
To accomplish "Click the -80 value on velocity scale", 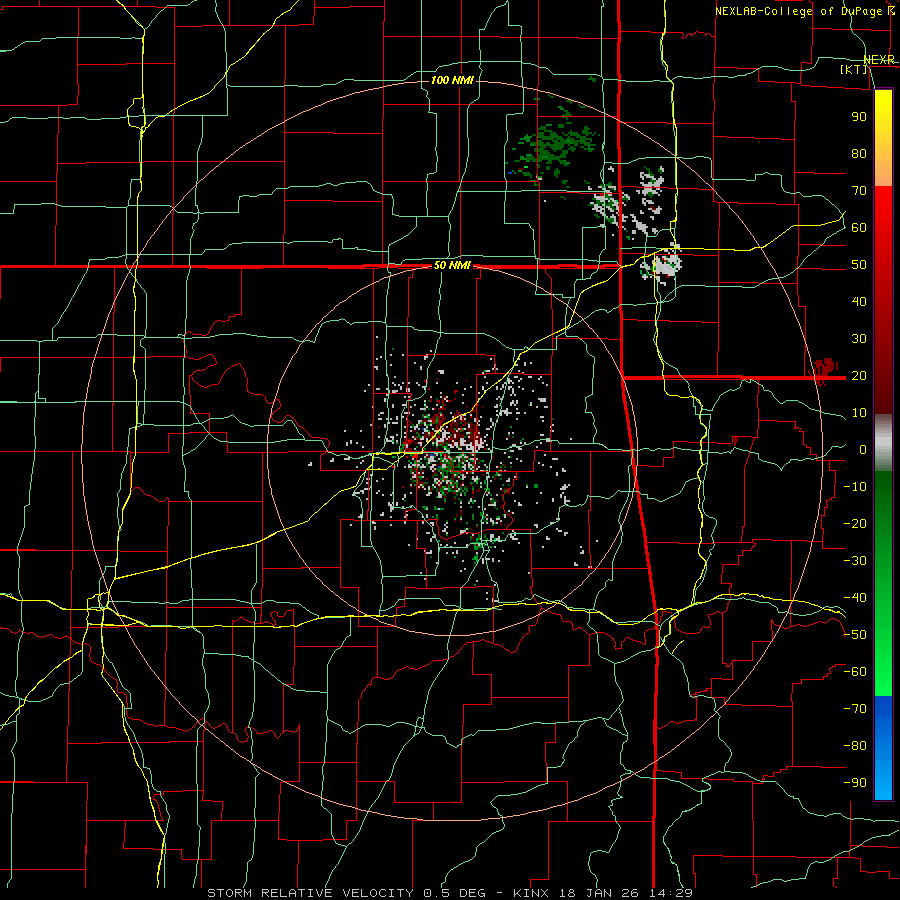I will coord(855,746).
